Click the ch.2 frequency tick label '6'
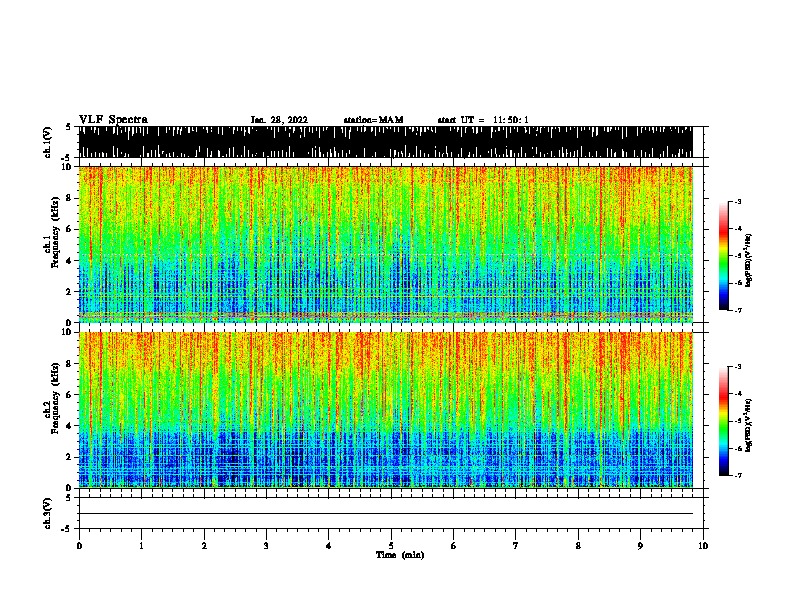This screenshot has width=792, height=612. (69, 395)
